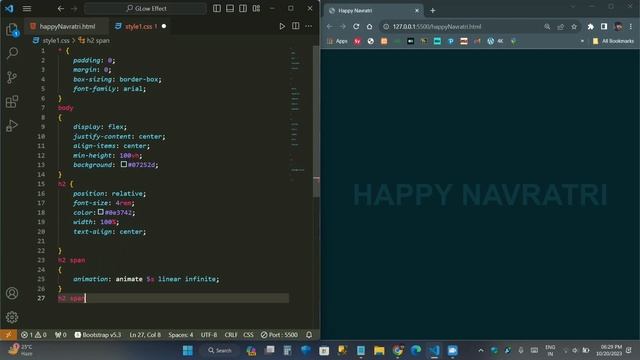Open a new tab in Chrome
640x360 pixels.
click(x=433, y=11)
